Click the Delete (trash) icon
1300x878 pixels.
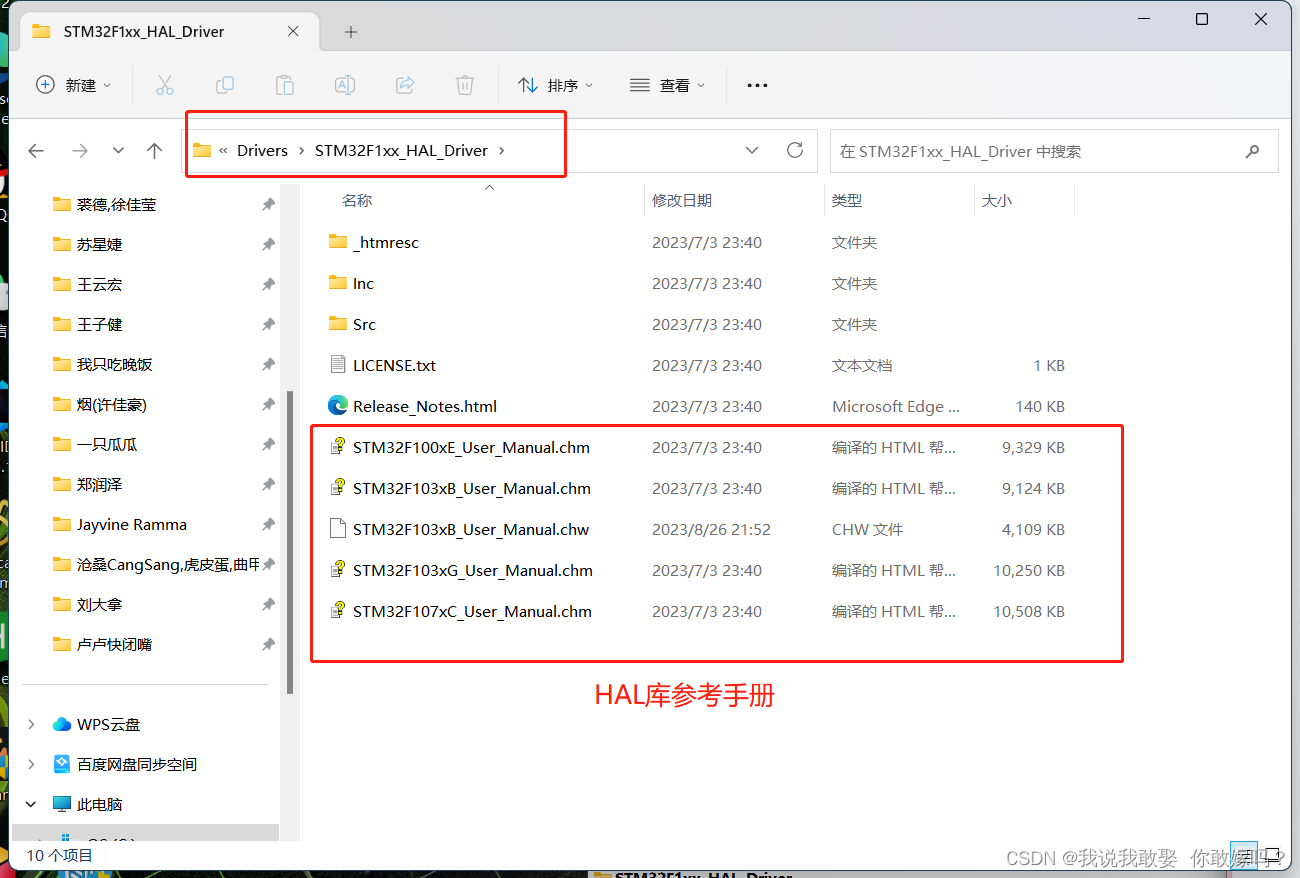point(464,85)
